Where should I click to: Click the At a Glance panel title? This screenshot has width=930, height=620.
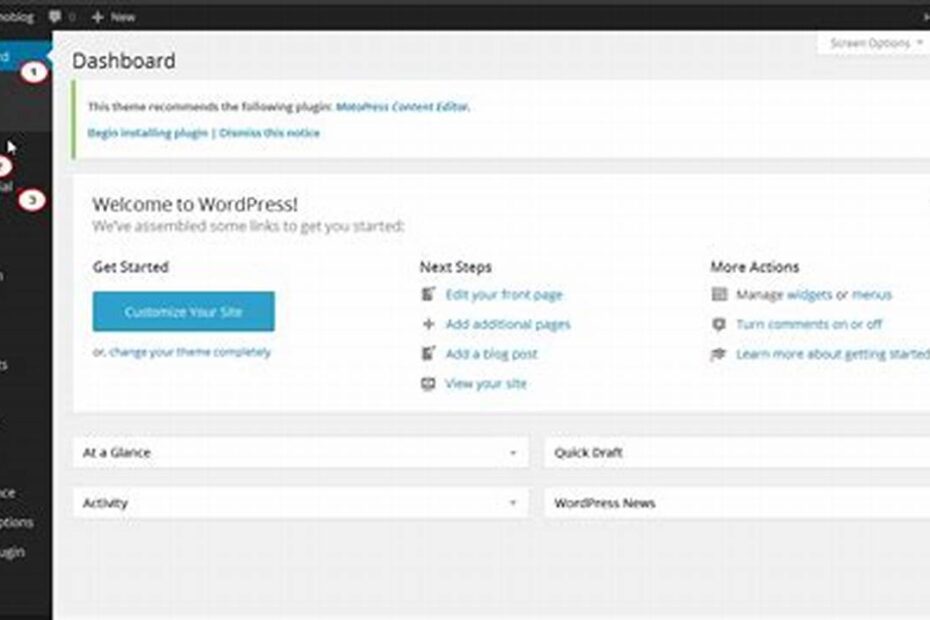117,453
